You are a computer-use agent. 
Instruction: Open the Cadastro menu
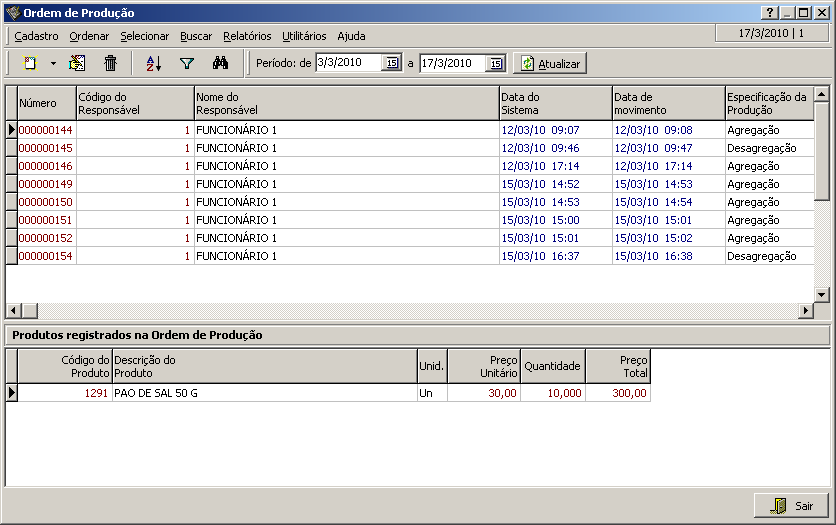(36, 36)
